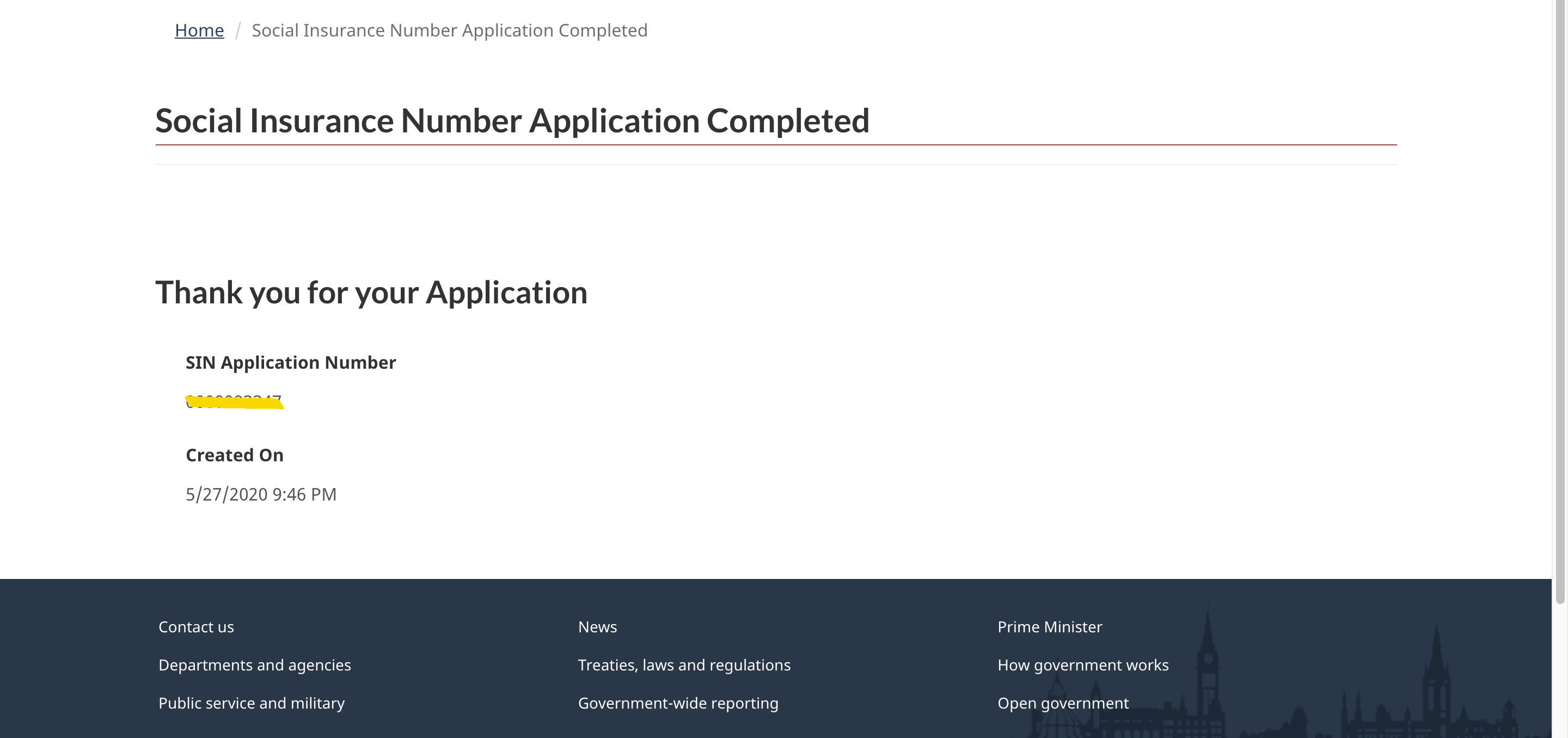Image resolution: width=1568 pixels, height=738 pixels.
Task: Click Open government footer link
Action: (x=1063, y=703)
